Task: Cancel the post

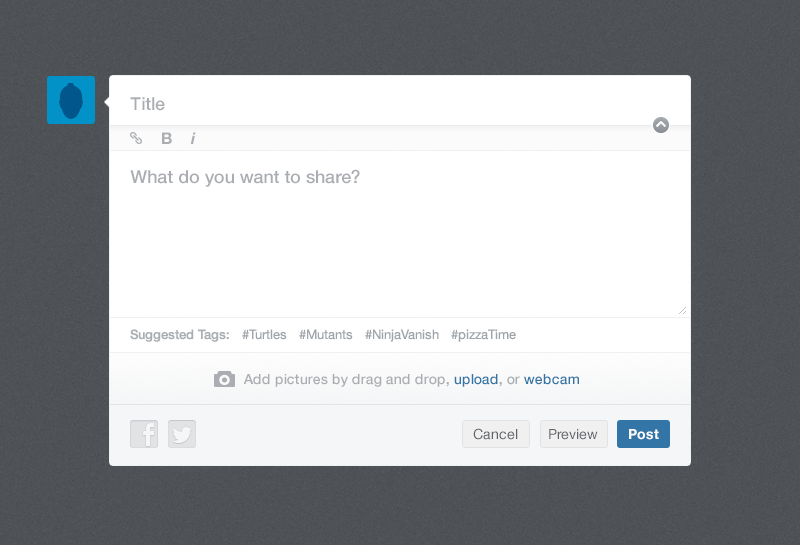Action: [x=495, y=434]
